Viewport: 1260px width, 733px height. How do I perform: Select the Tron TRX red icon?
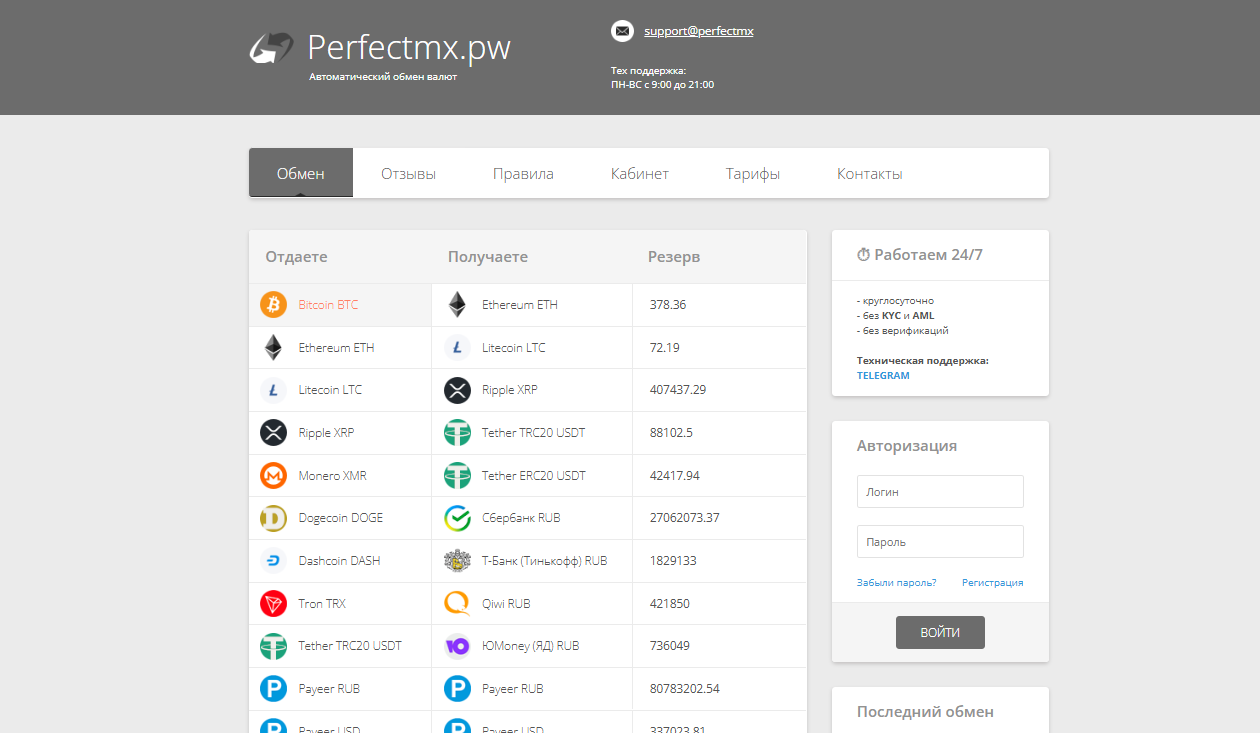[273, 604]
